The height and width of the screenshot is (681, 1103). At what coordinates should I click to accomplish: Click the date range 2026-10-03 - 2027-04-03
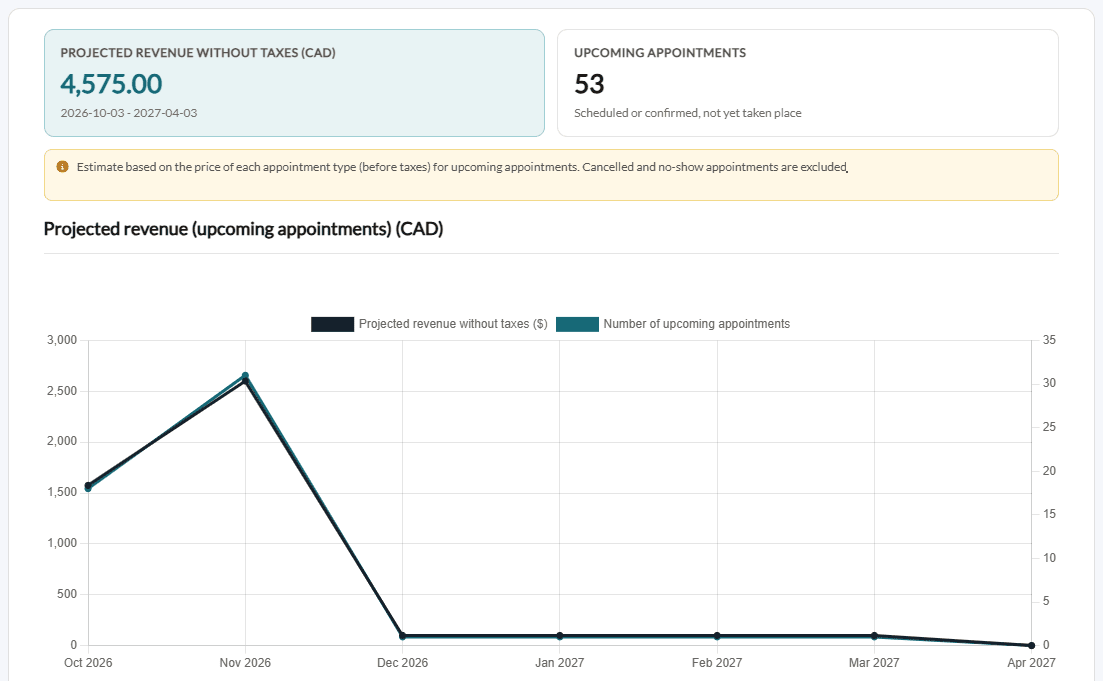coord(129,113)
